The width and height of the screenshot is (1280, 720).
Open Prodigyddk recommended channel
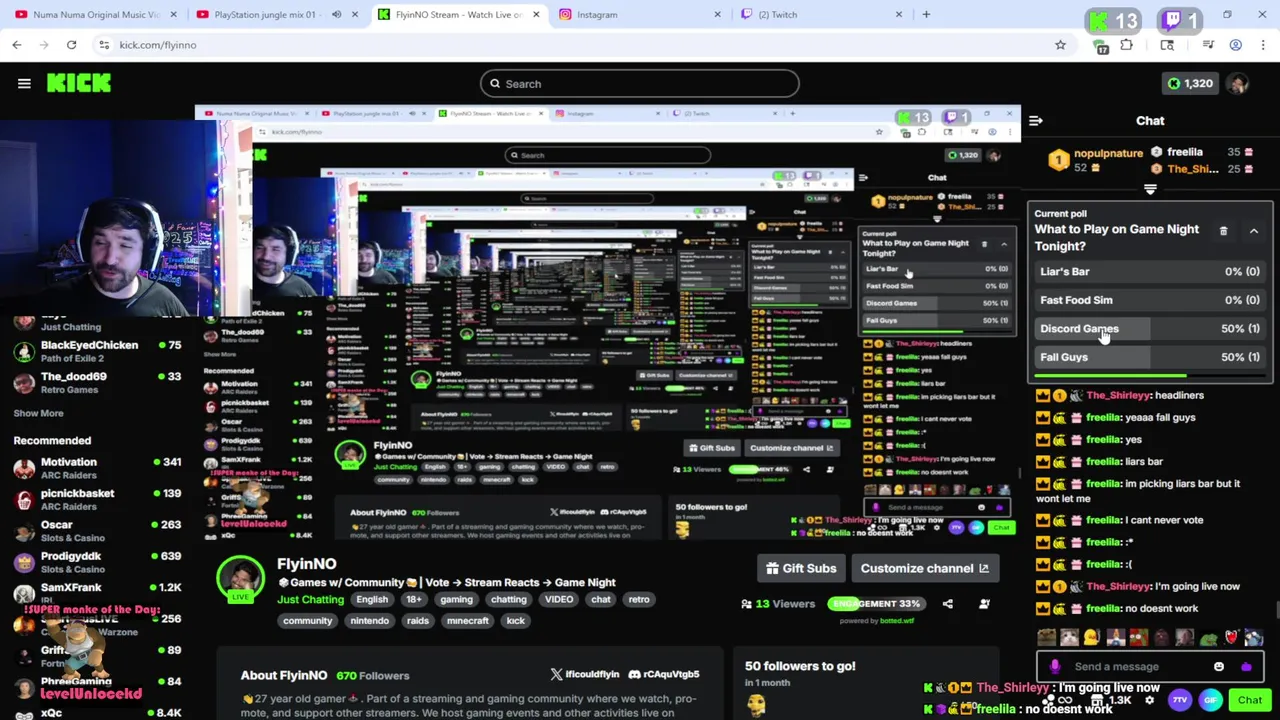97,562
